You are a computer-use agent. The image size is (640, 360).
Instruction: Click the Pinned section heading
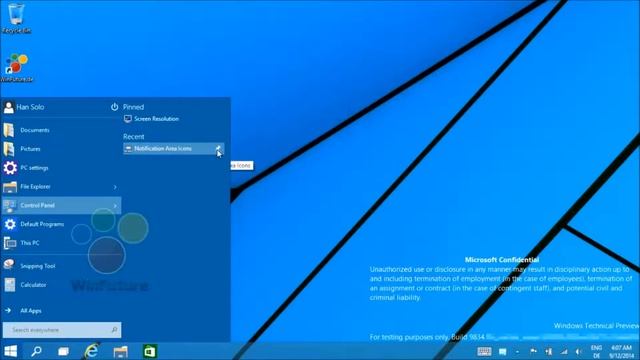[133, 107]
